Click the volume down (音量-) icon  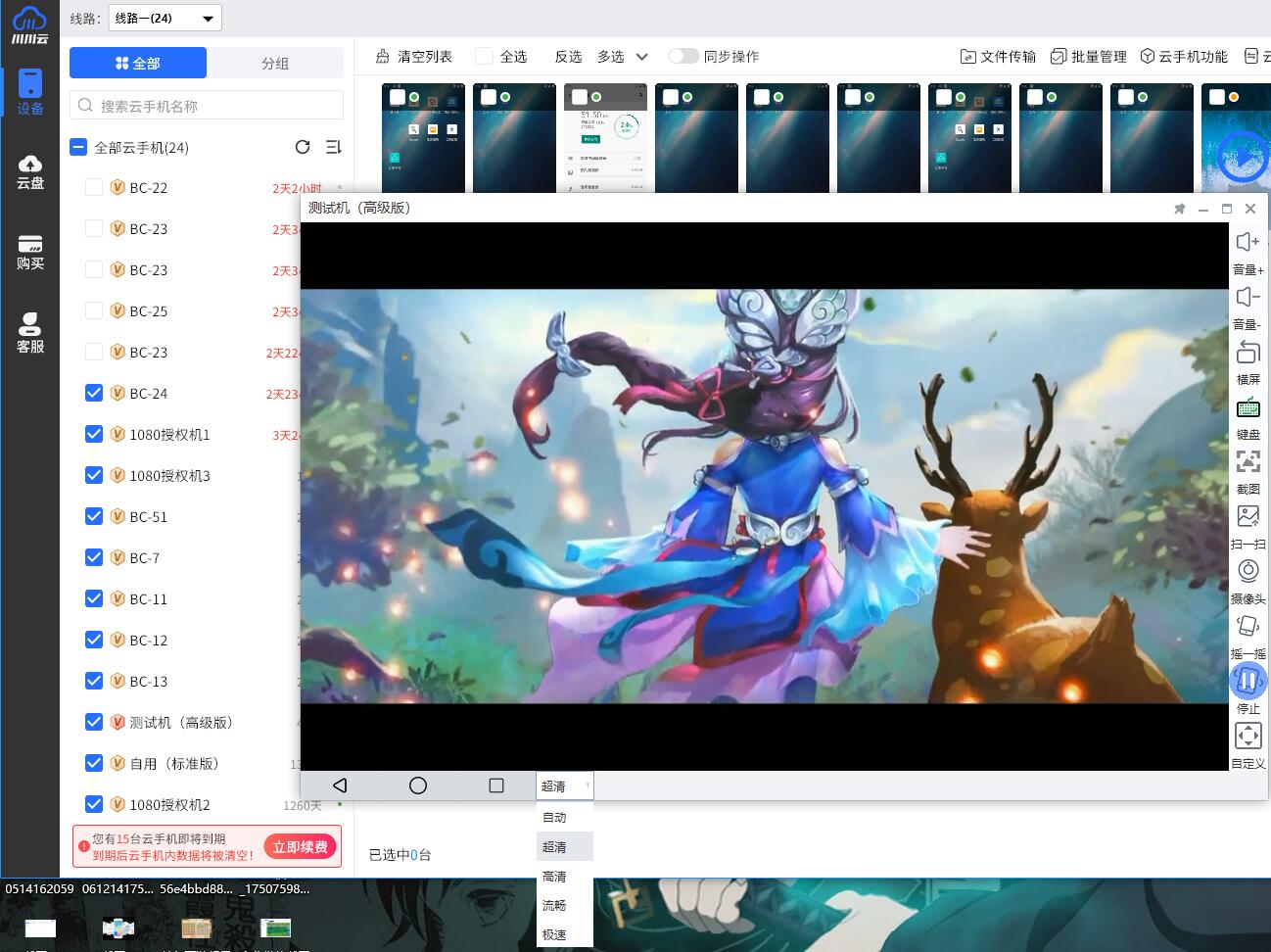(1247, 298)
